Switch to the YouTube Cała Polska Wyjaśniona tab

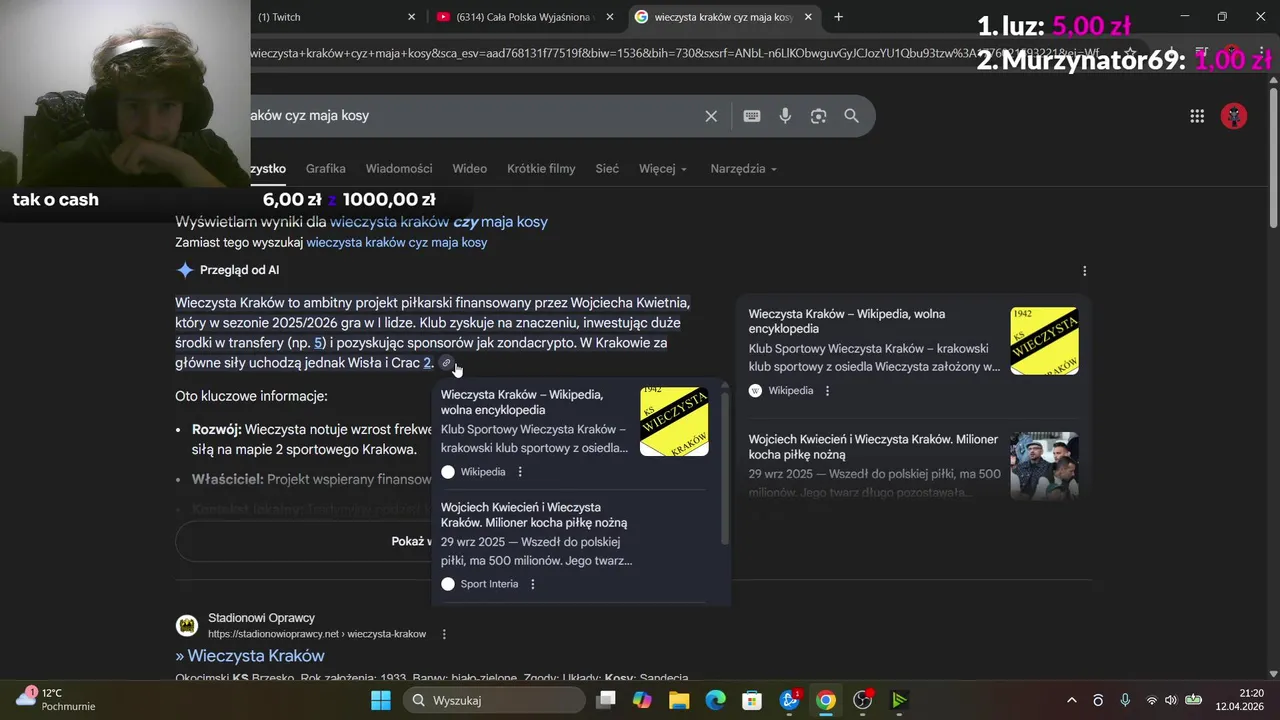click(x=525, y=17)
